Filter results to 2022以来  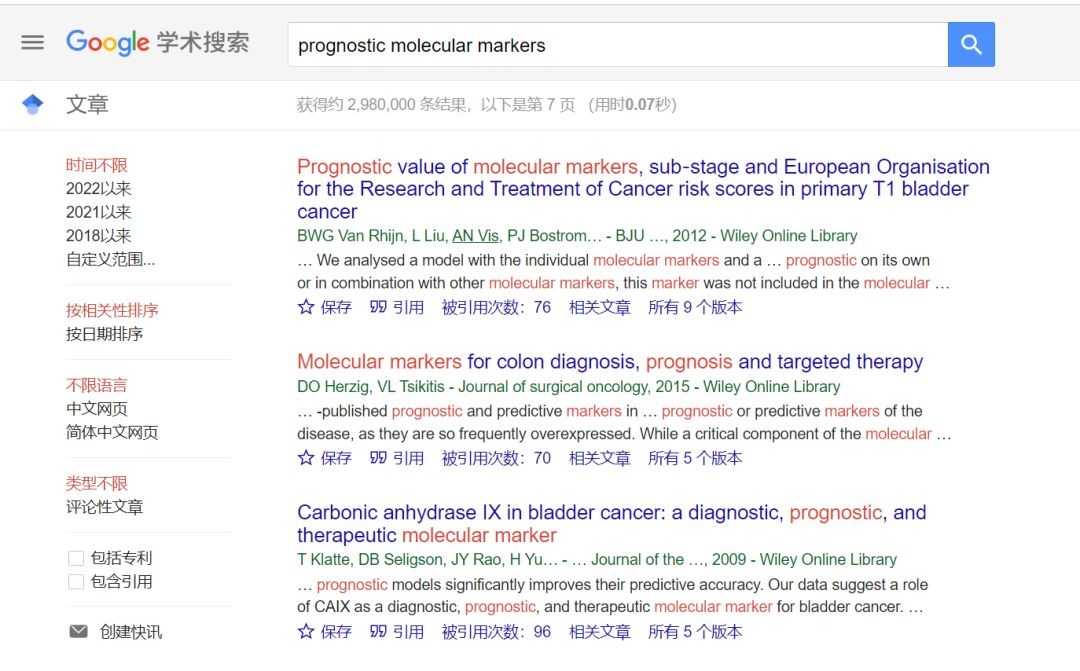[x=98, y=188]
